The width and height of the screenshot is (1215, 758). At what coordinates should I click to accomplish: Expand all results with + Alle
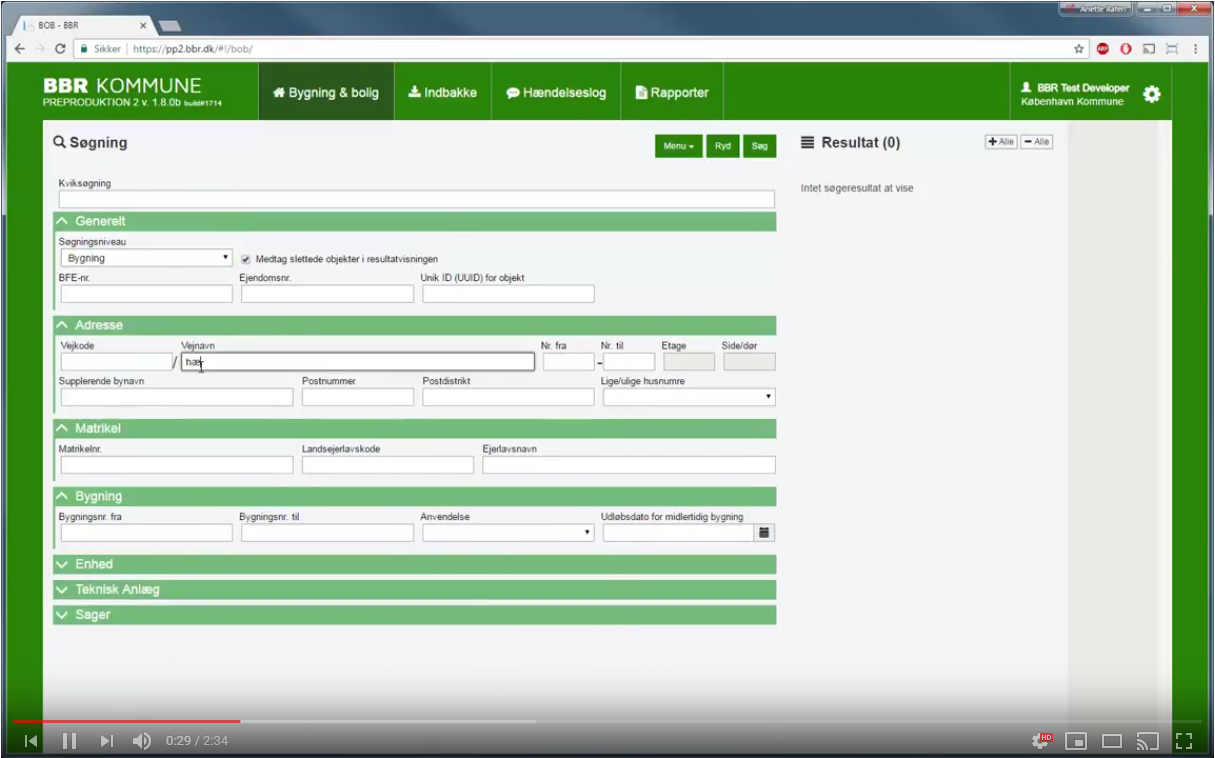tap(1001, 142)
